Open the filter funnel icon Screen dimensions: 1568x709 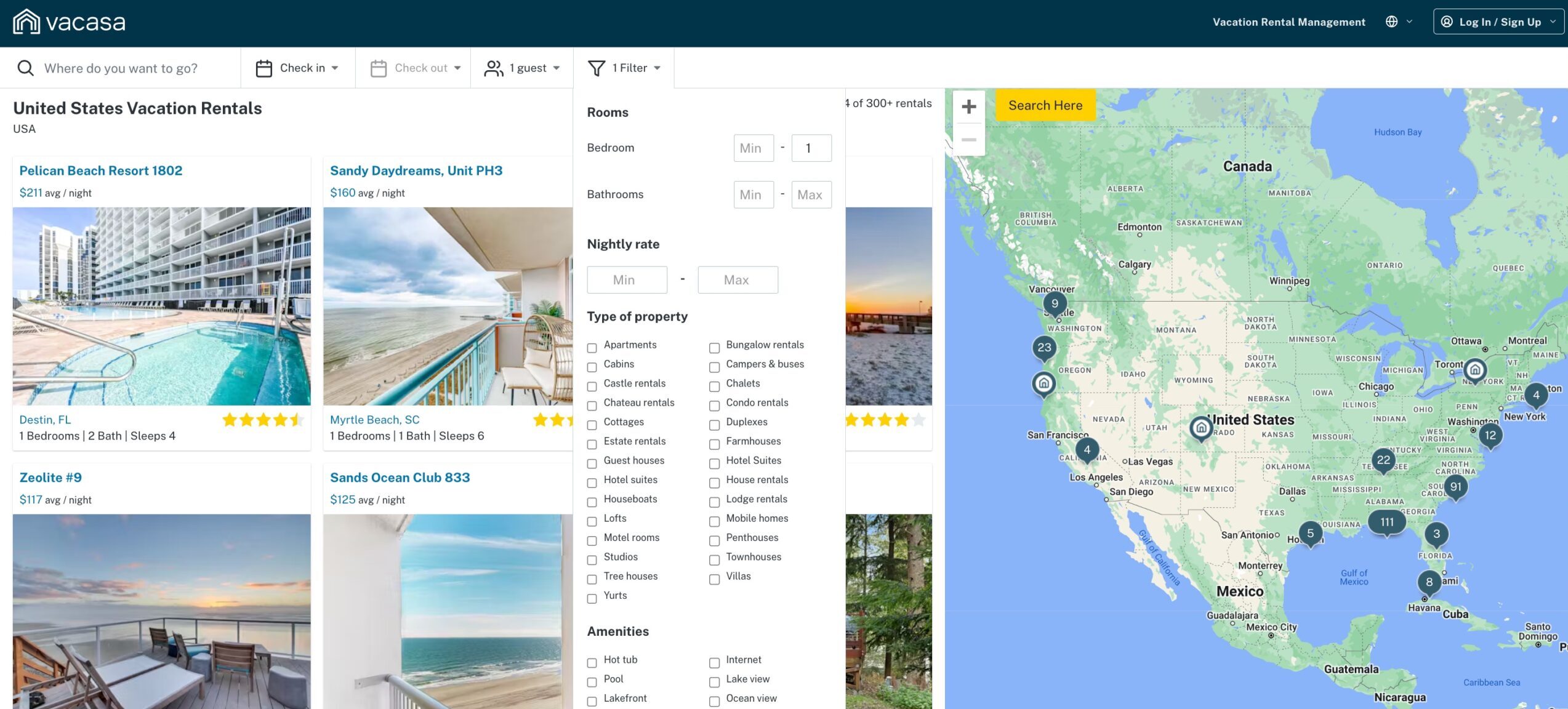coord(595,68)
